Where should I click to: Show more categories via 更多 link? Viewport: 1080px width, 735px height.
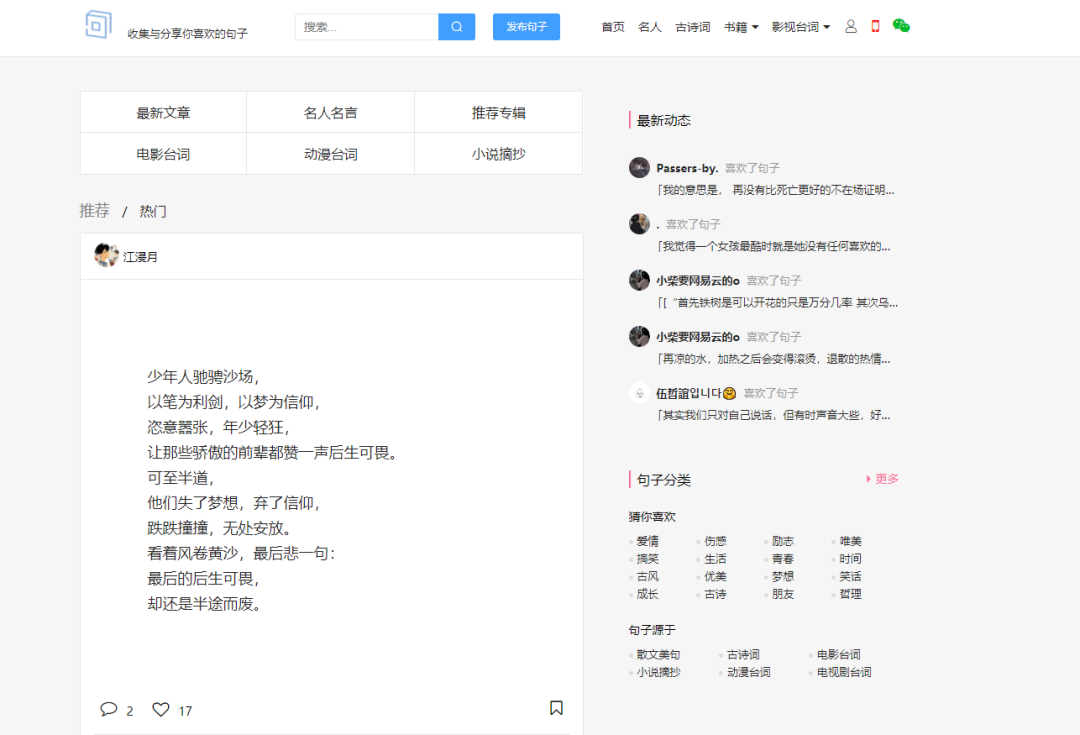point(883,479)
